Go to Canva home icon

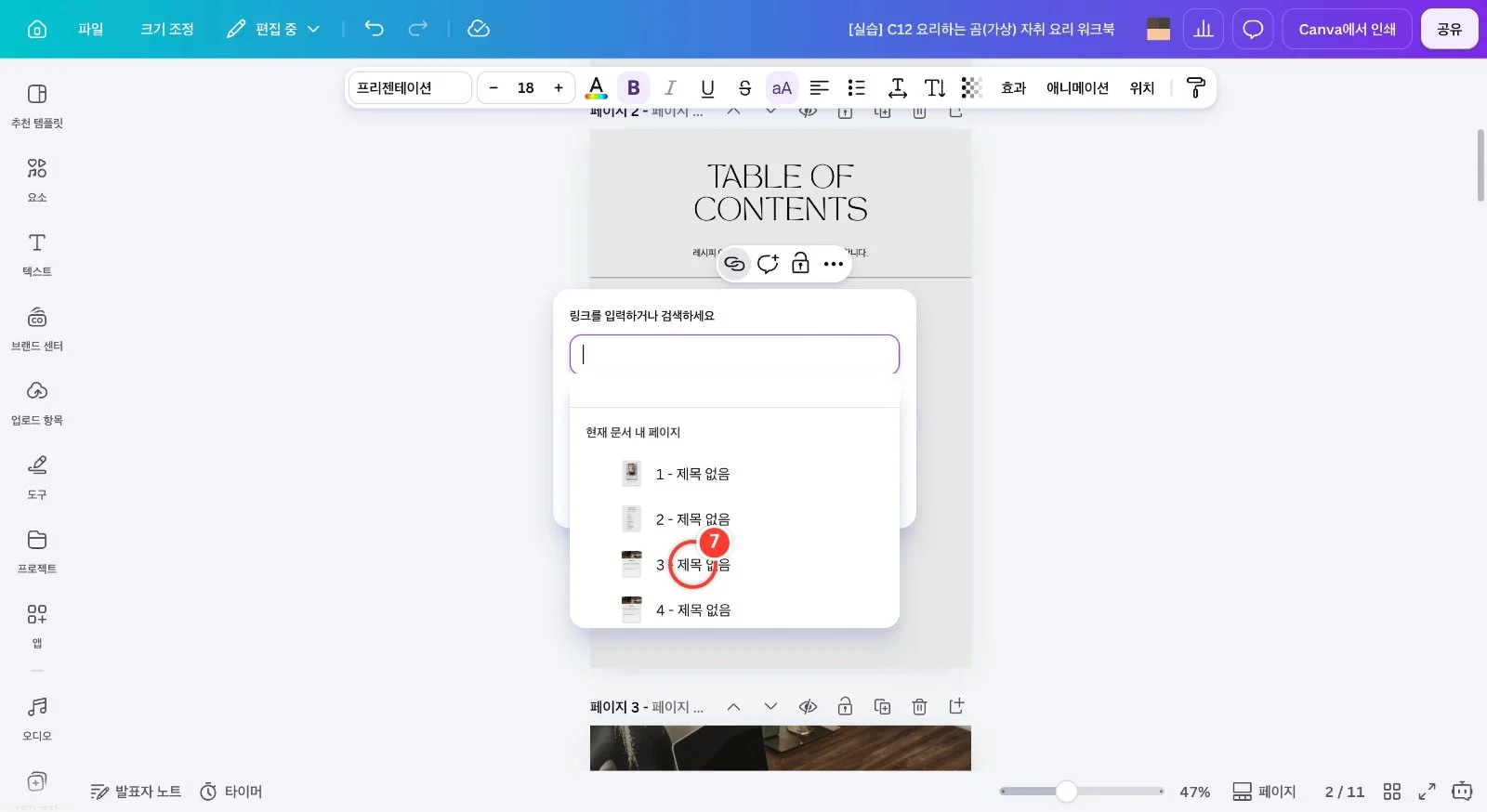pos(37,29)
